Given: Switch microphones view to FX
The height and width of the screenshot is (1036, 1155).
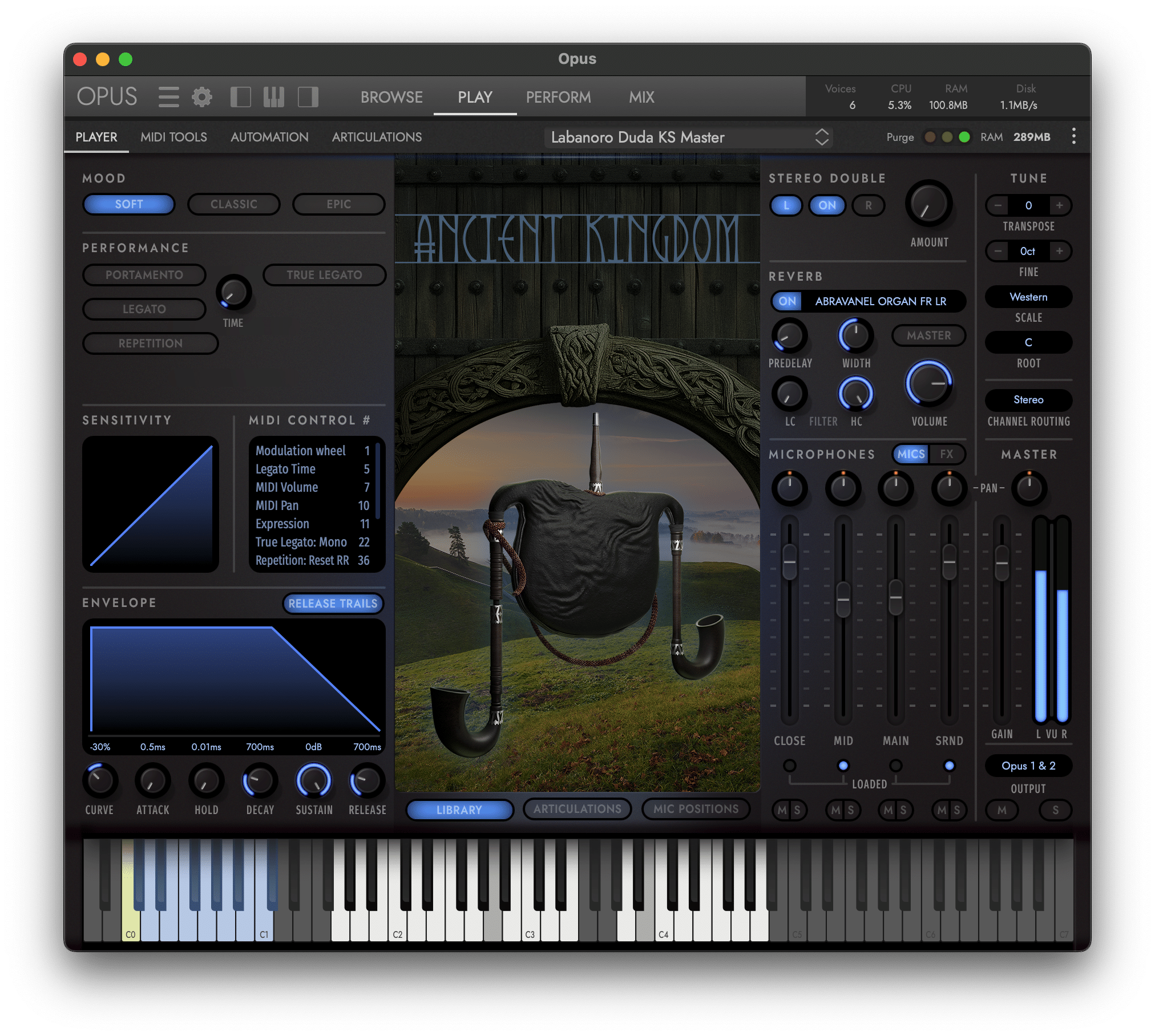Looking at the screenshot, I should [946, 454].
